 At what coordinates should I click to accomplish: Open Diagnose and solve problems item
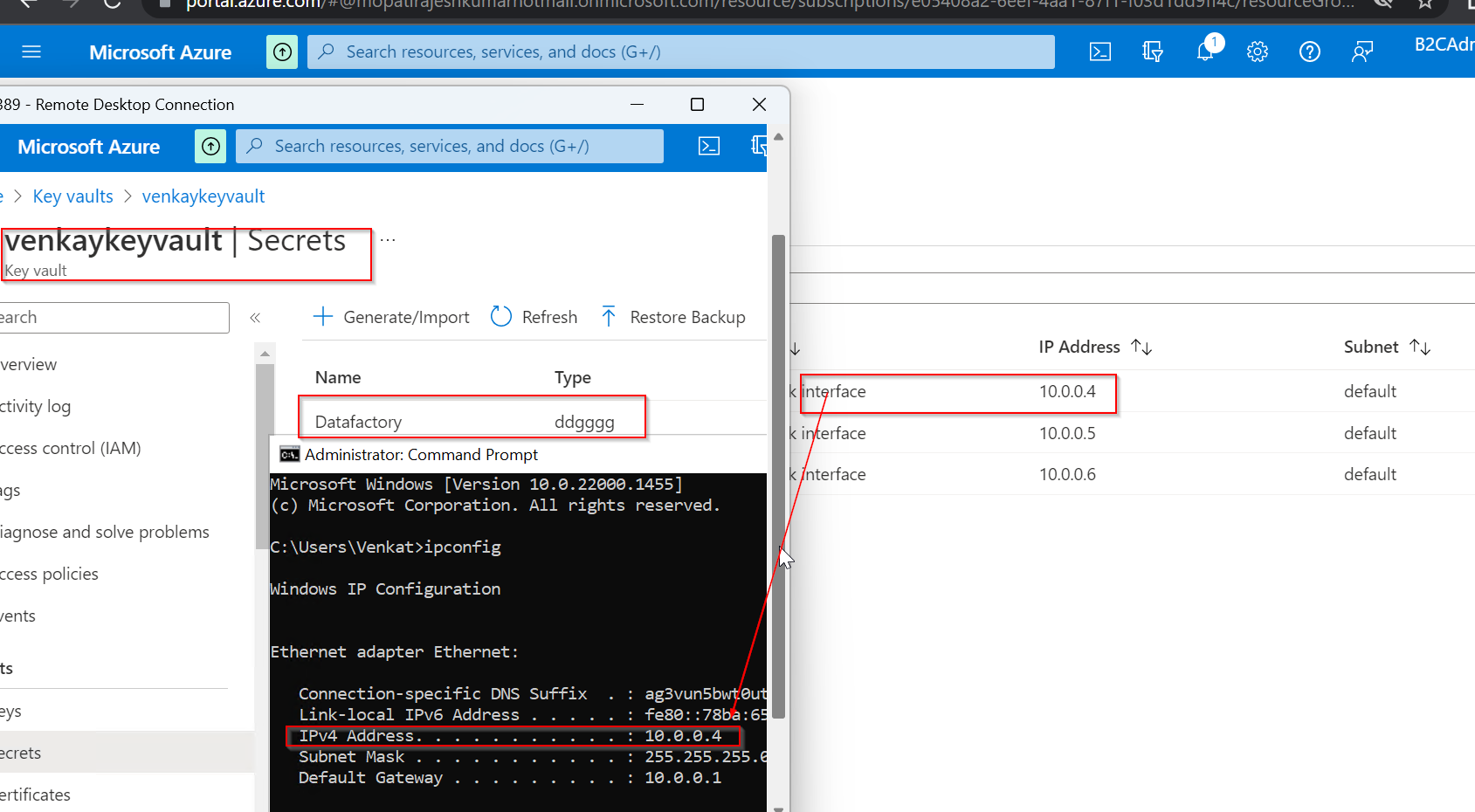pos(105,532)
